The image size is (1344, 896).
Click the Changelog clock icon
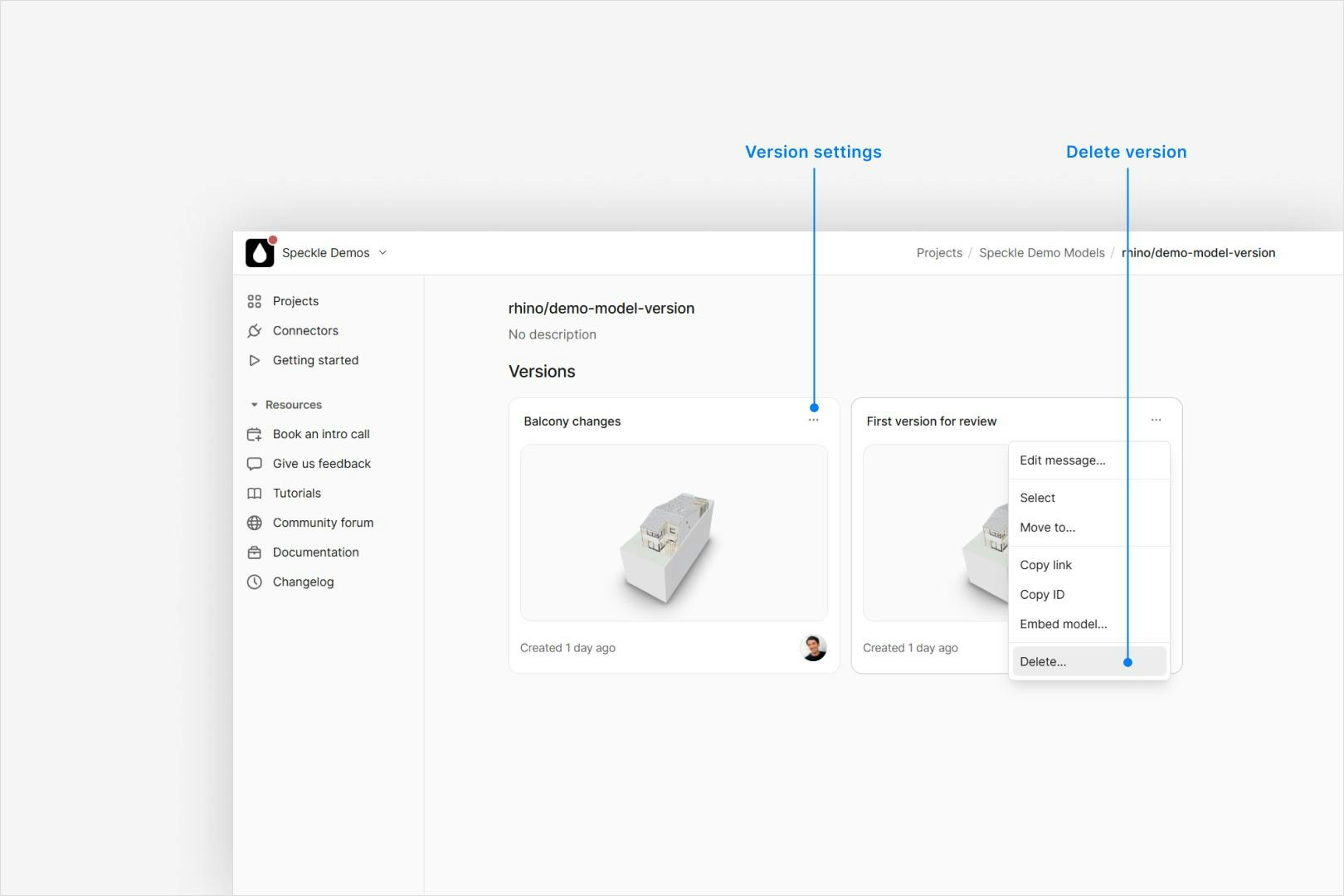point(255,582)
